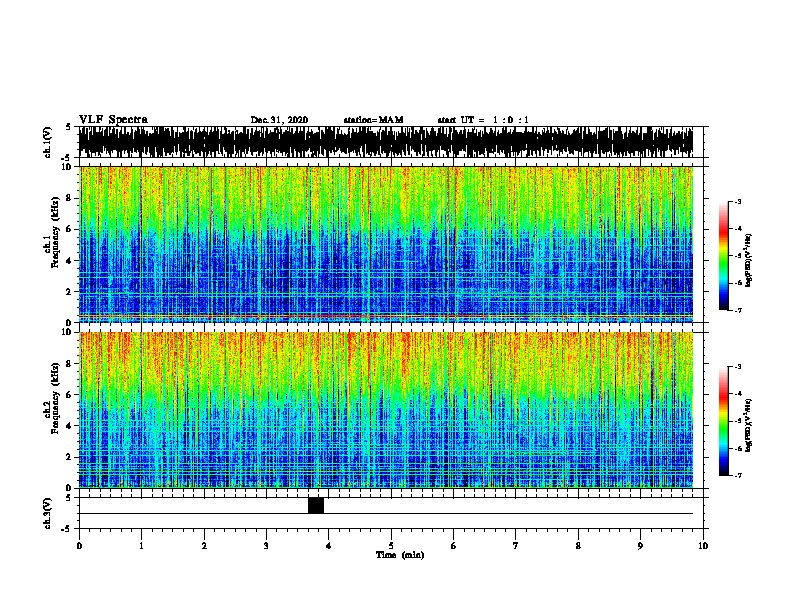Click the black pulse block in ch.3 panel
The height and width of the screenshot is (612, 792).
316,505
